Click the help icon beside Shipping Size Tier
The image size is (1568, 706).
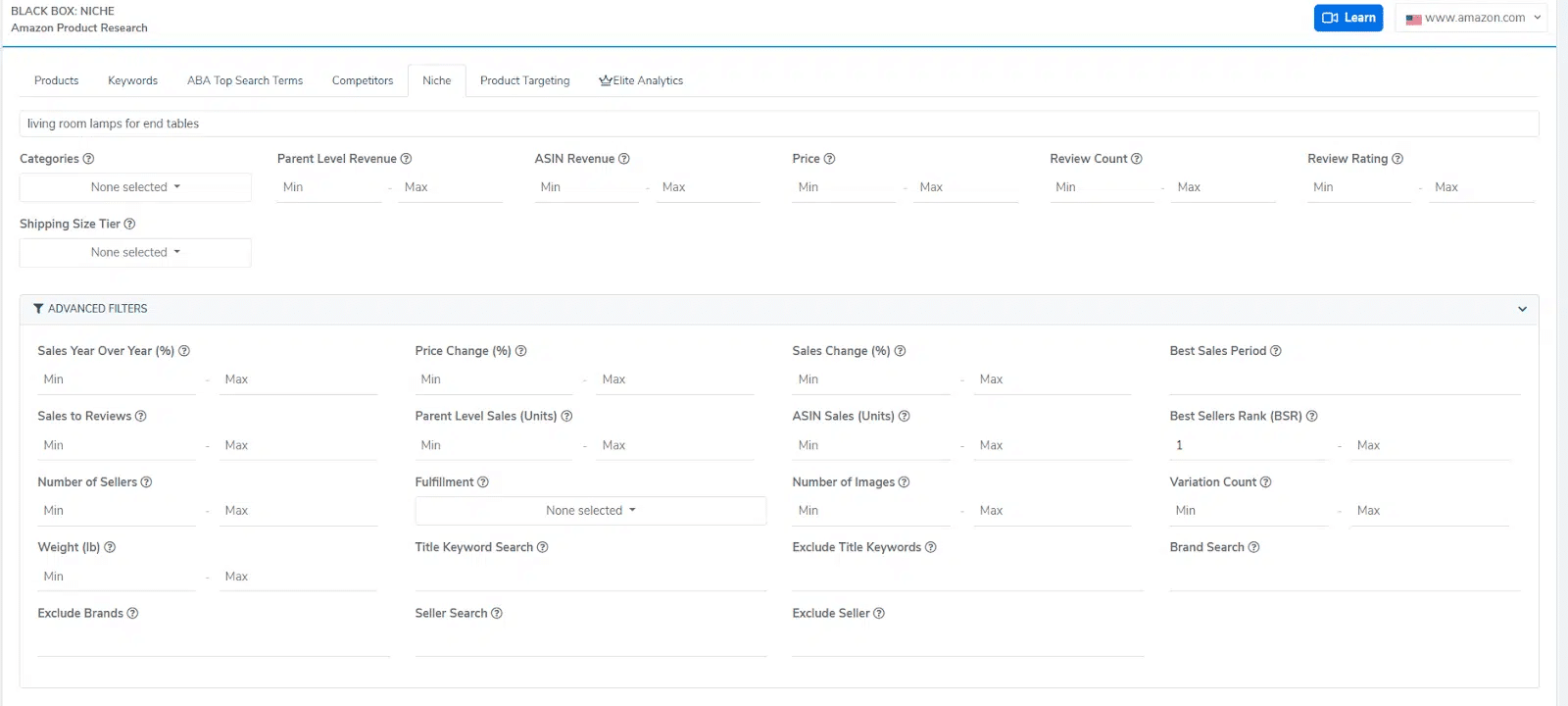point(129,225)
